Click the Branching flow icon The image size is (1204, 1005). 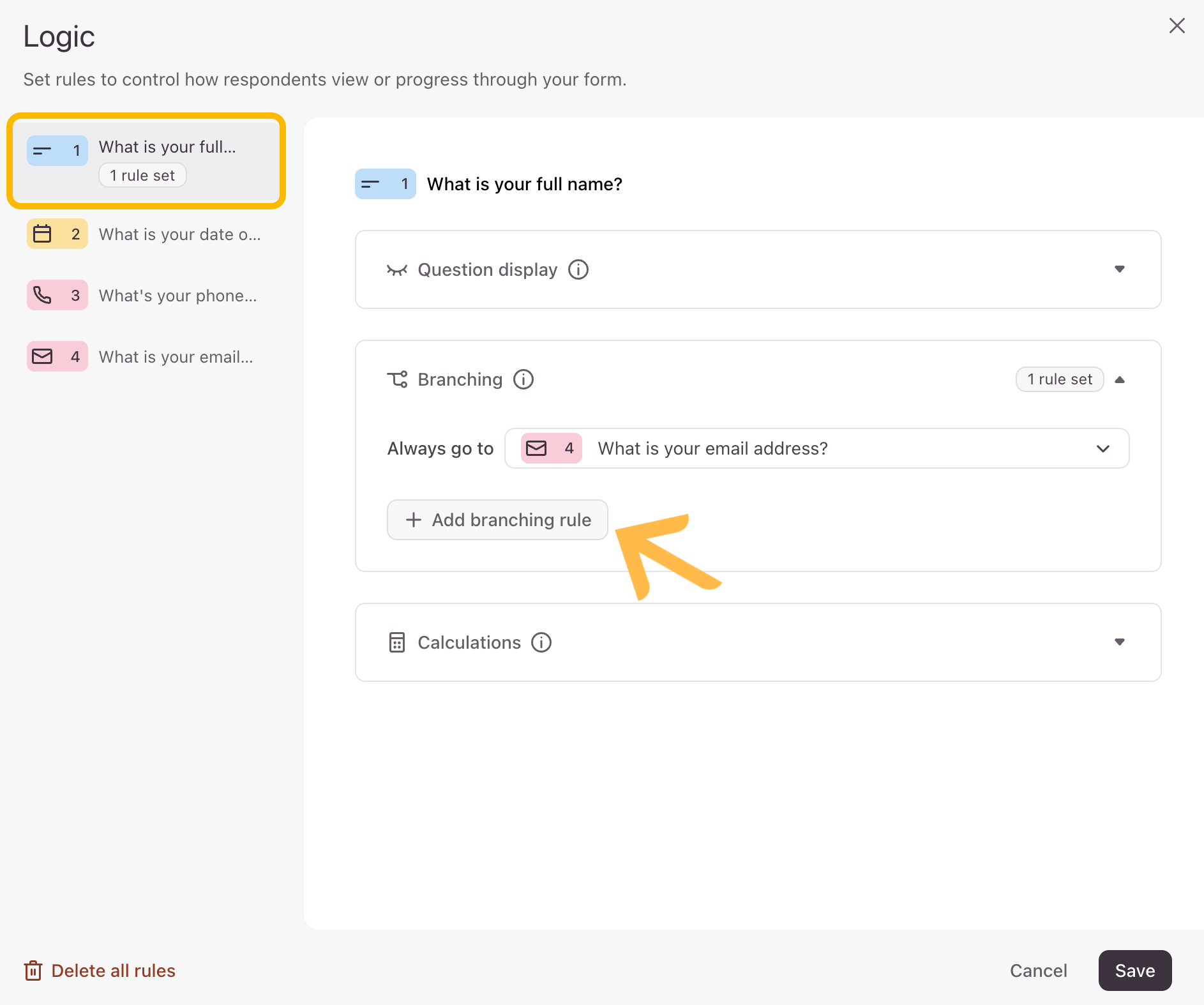[397, 379]
